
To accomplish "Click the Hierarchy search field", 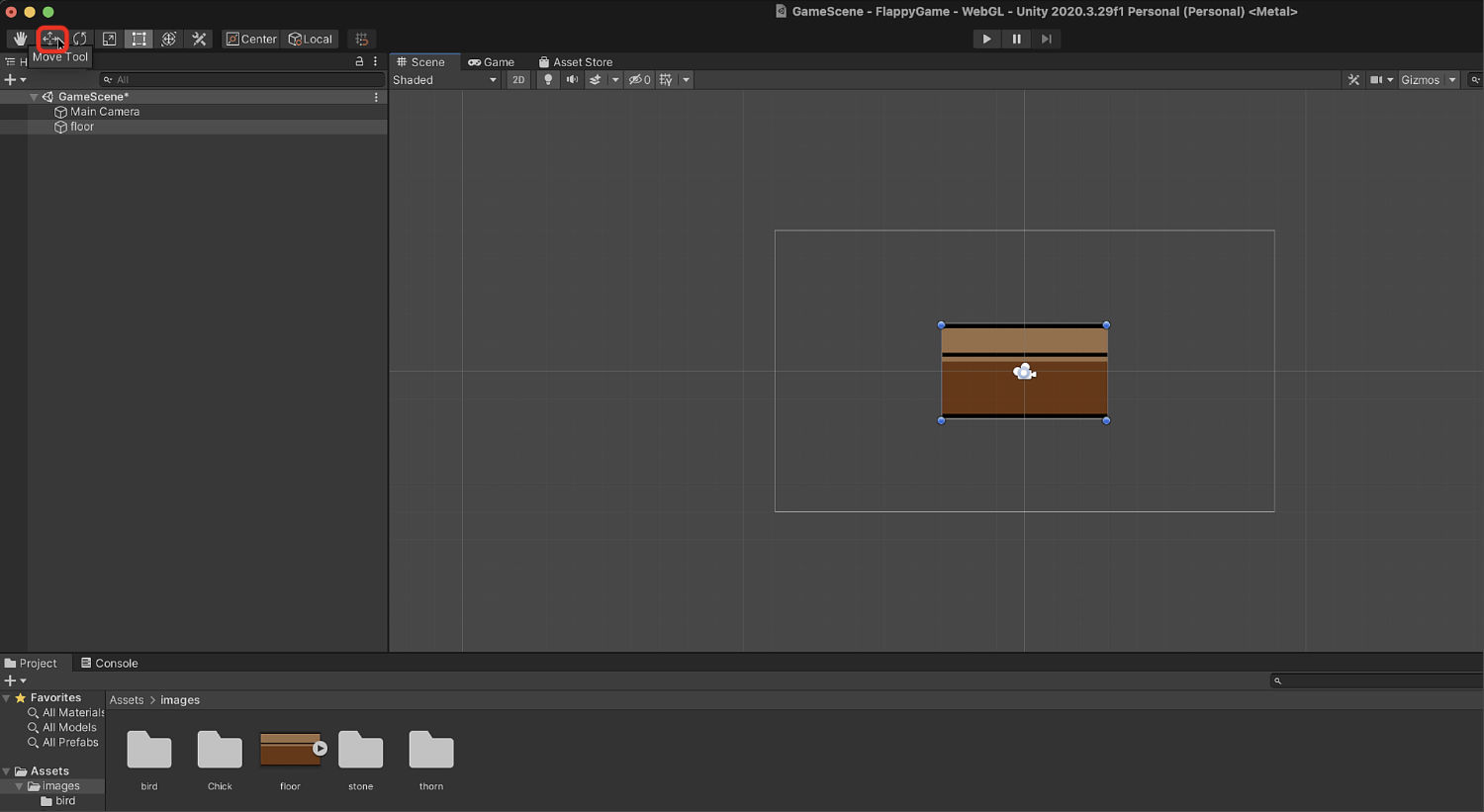I will [x=241, y=80].
